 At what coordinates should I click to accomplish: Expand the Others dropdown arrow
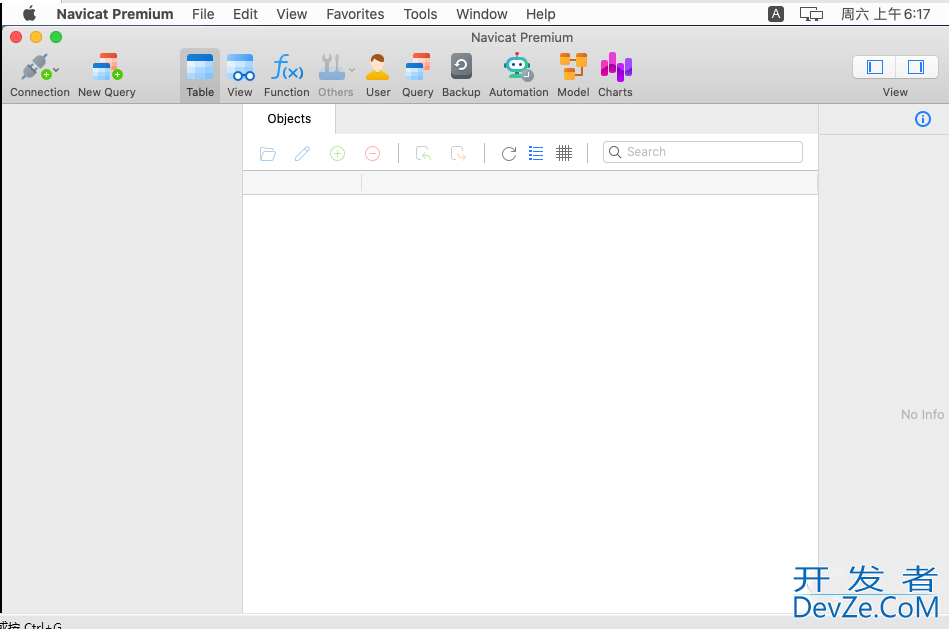(x=352, y=70)
